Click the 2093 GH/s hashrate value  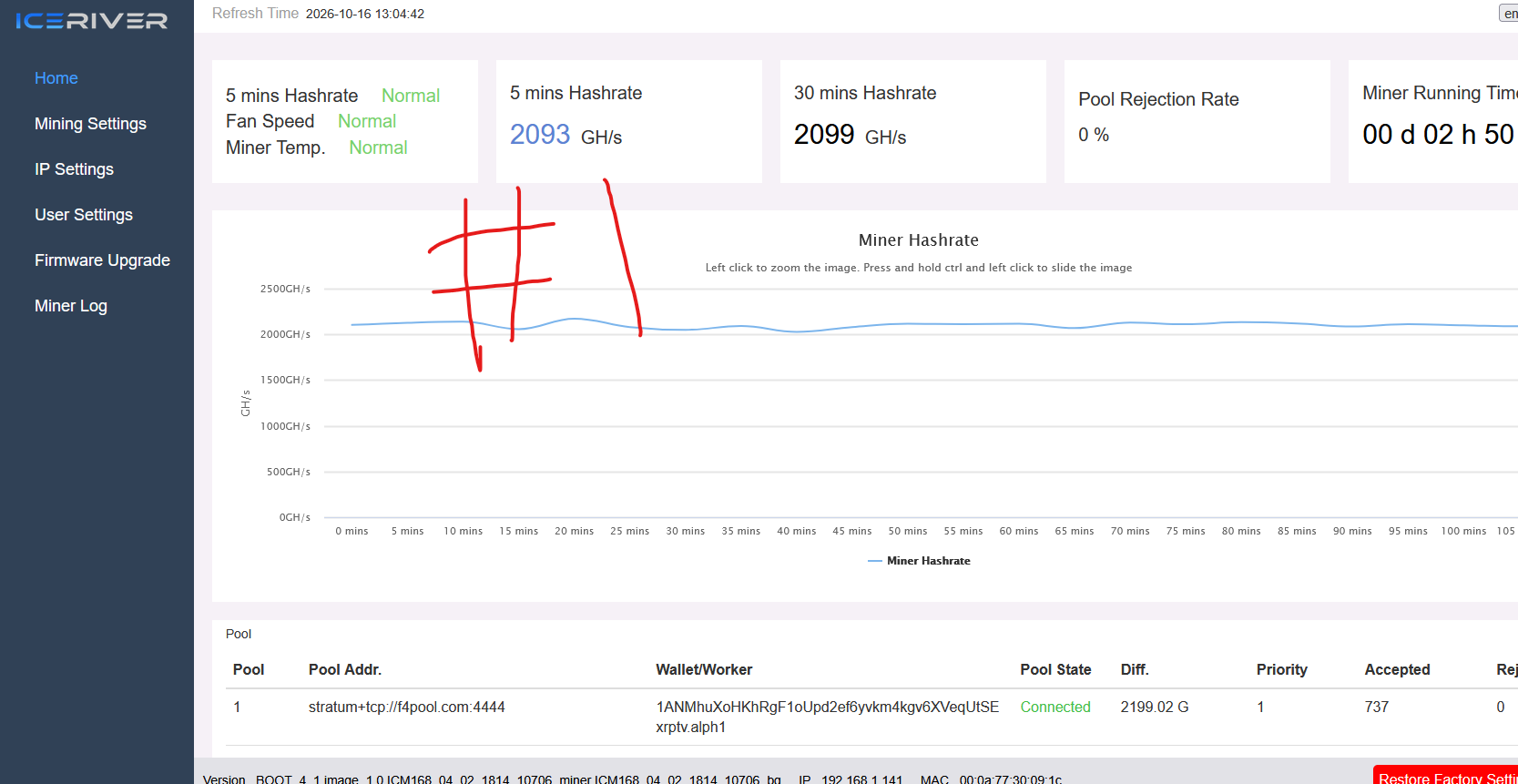coord(565,135)
